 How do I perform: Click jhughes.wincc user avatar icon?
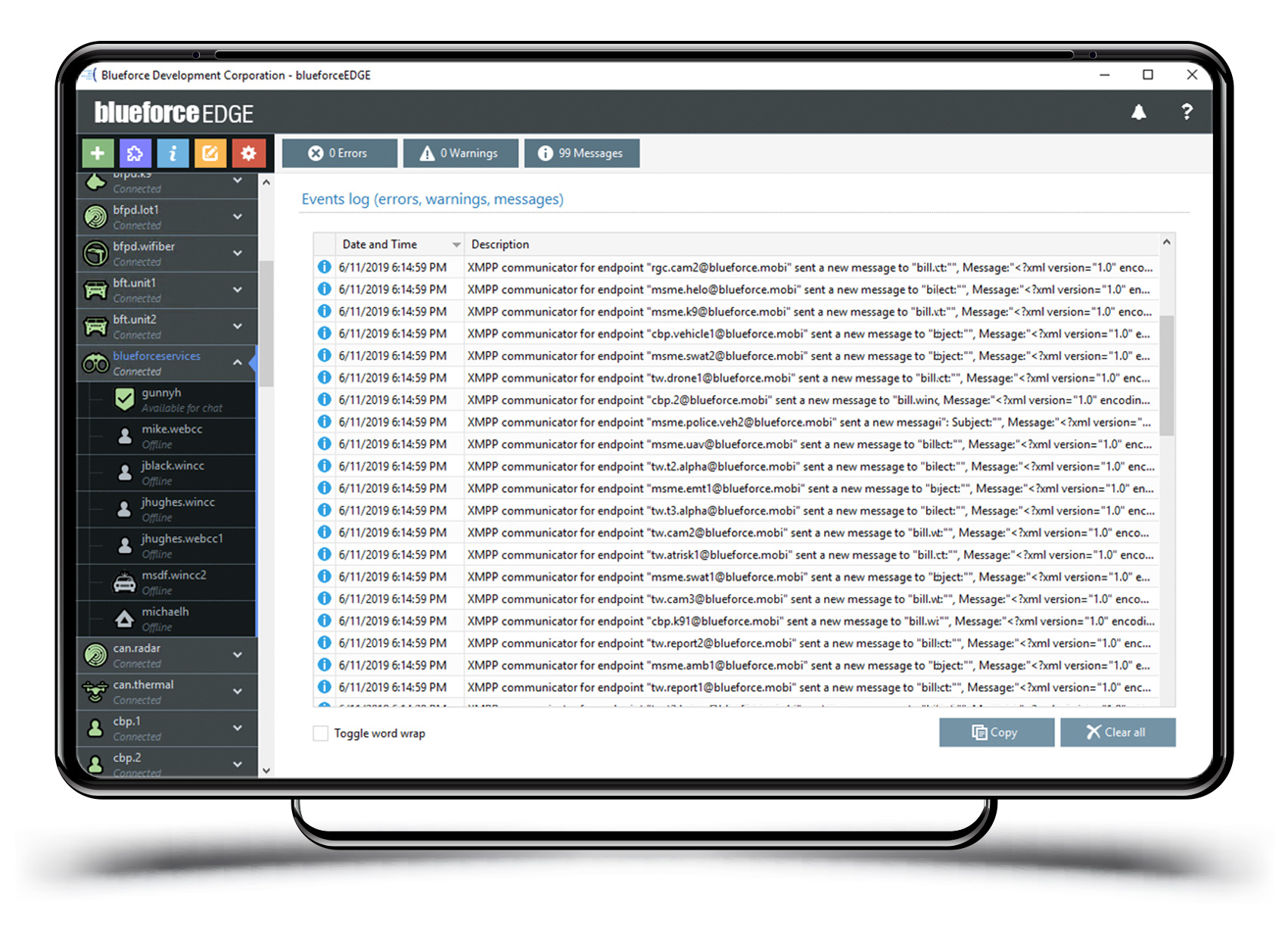click(125, 509)
